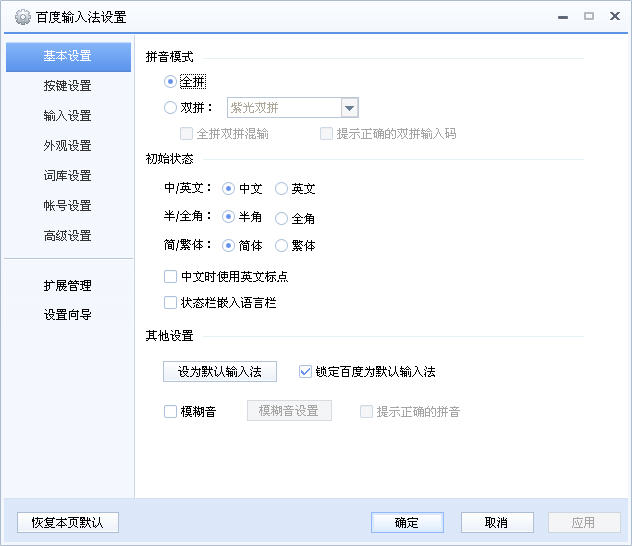The height and width of the screenshot is (546, 632).
Task: Click 设为默认输入法 button
Action: tap(220, 371)
